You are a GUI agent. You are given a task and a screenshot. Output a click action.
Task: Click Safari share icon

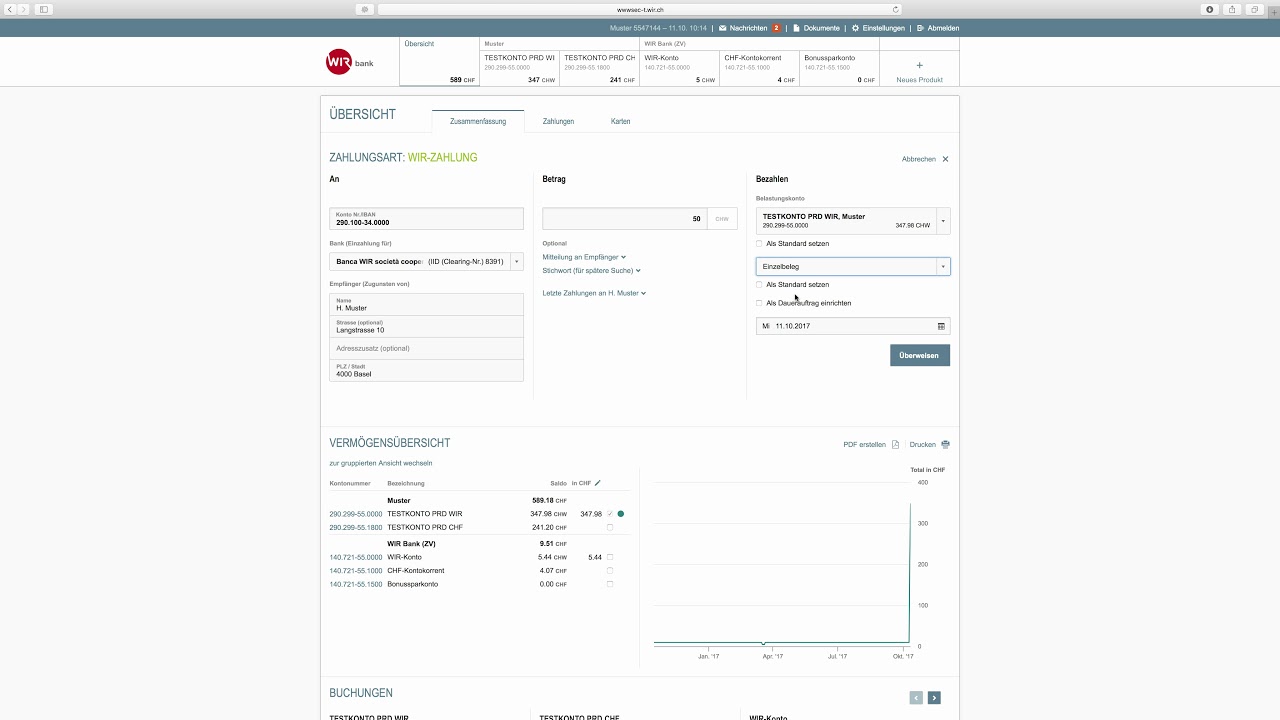click(1232, 9)
